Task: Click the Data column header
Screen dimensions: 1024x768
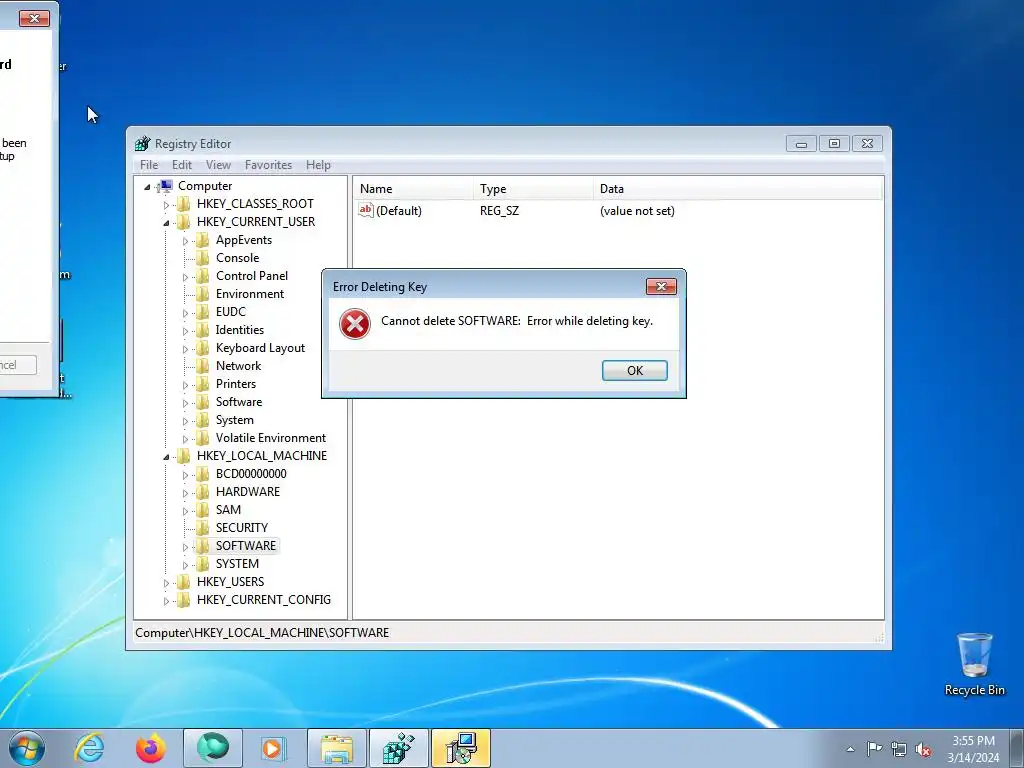Action: [x=738, y=189]
